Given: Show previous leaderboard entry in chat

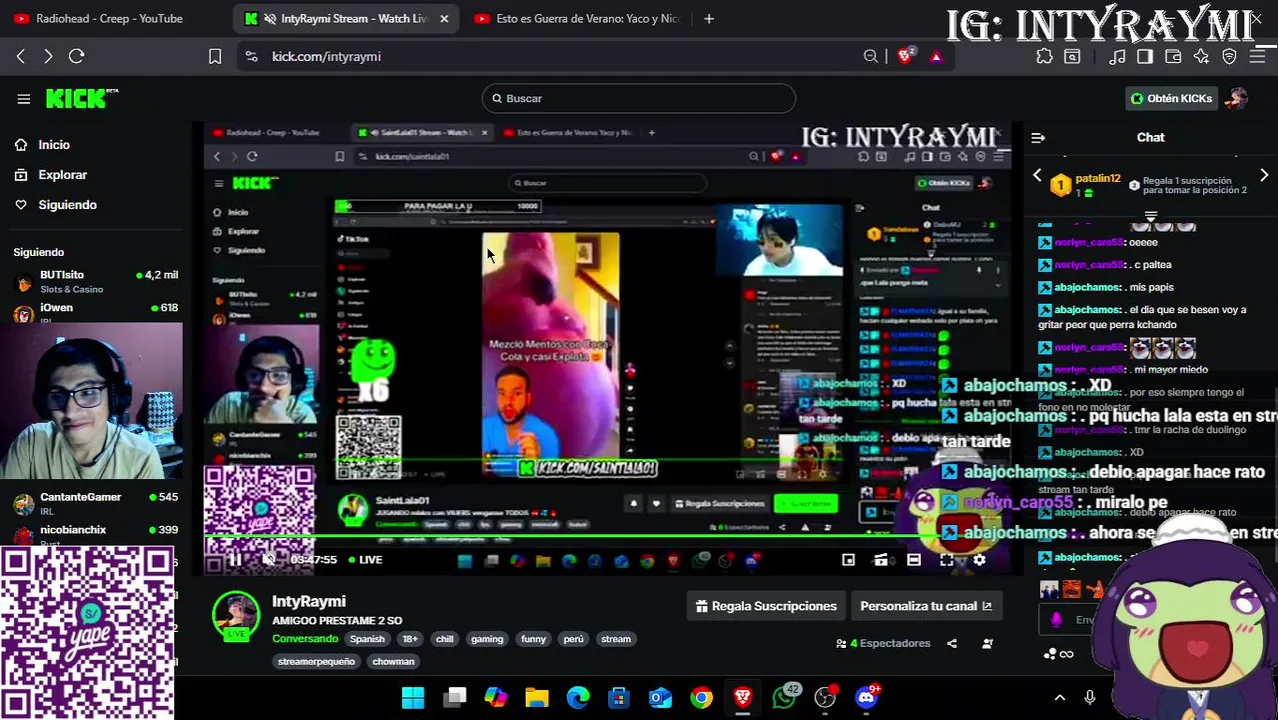Looking at the screenshot, I should (x=1037, y=176).
